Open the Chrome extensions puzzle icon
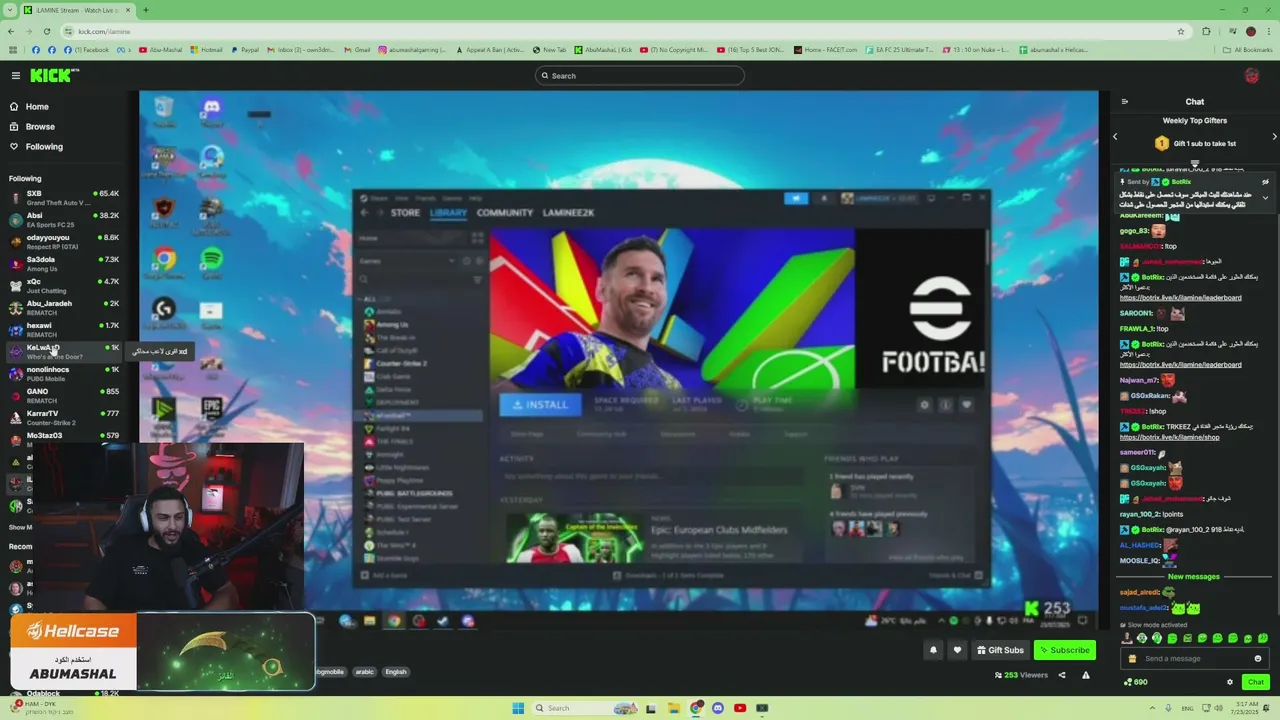 (x=1206, y=31)
